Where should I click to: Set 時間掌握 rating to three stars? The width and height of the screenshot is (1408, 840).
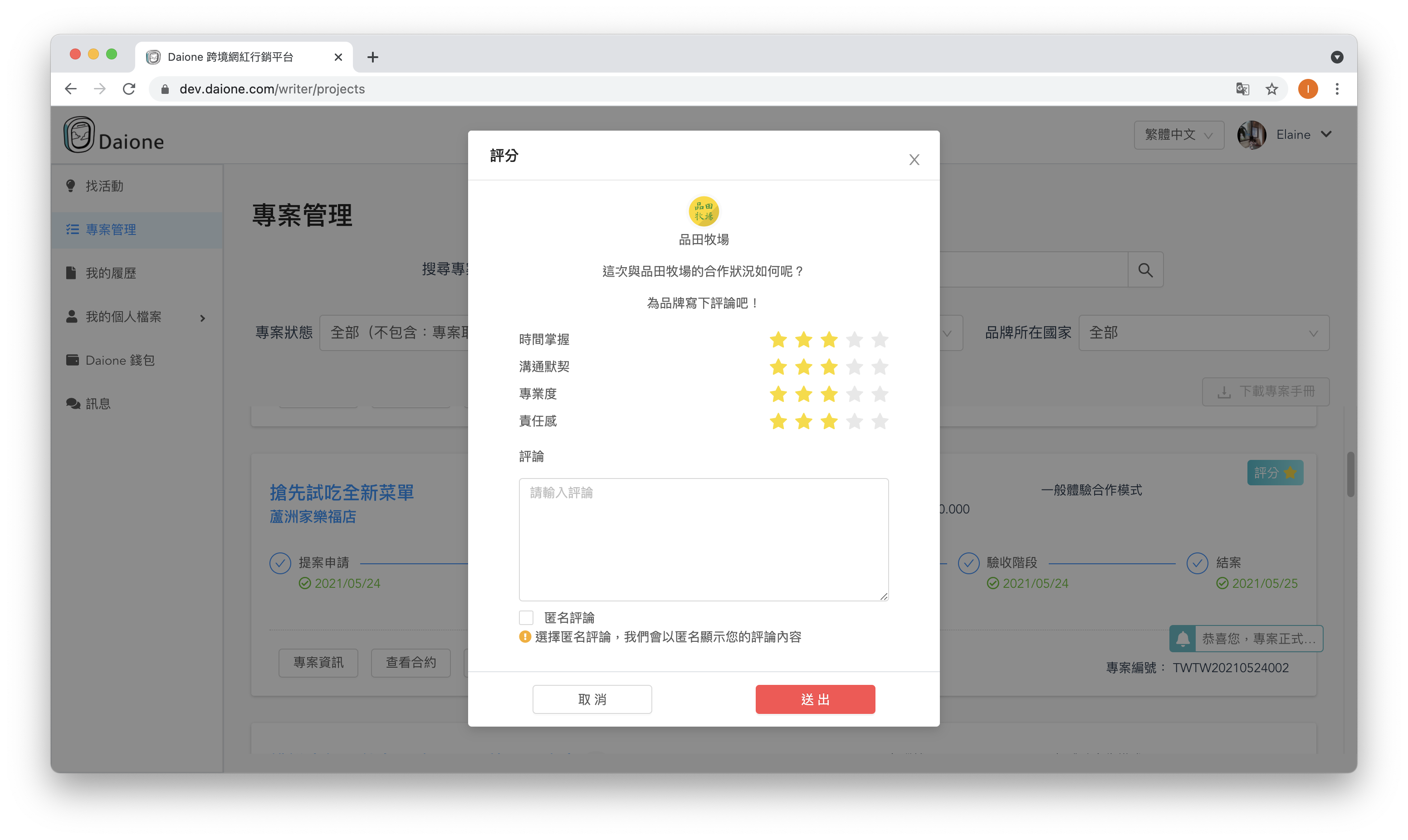coord(829,340)
